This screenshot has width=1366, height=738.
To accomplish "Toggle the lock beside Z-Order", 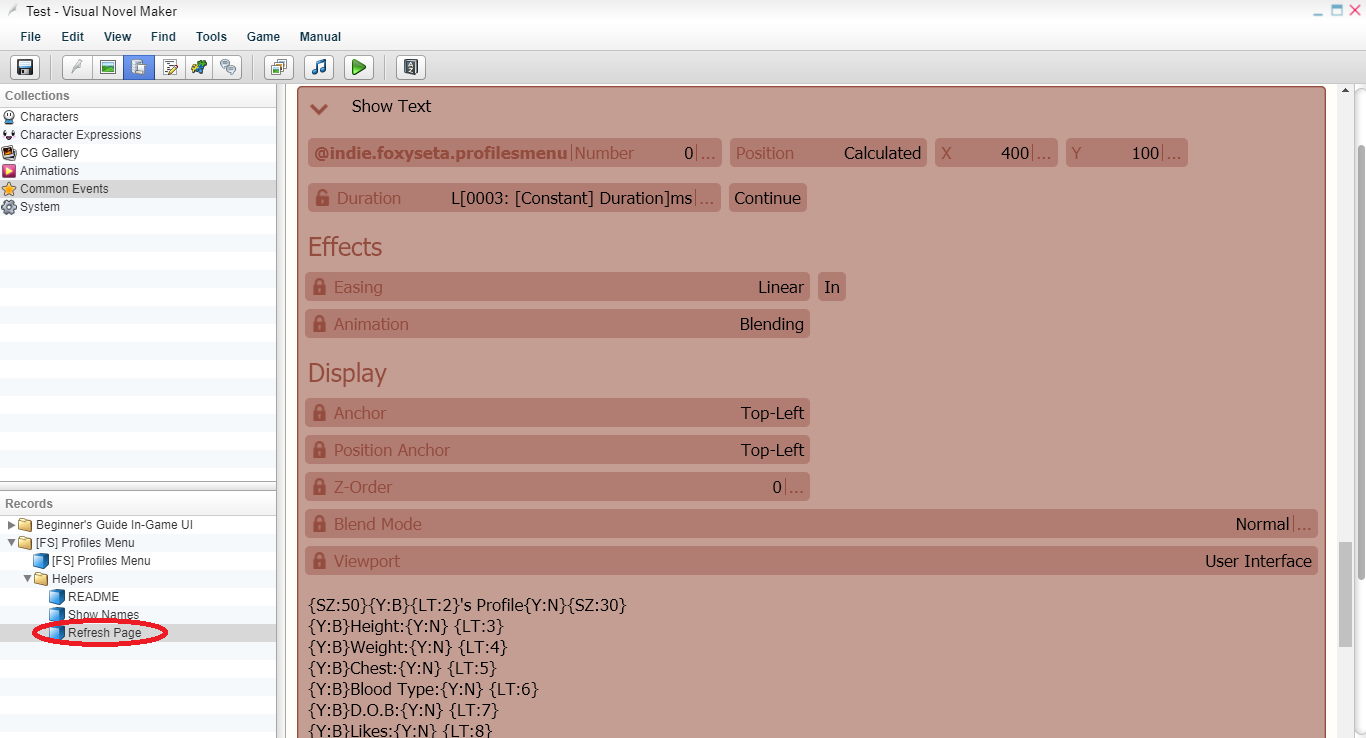I will (319, 487).
